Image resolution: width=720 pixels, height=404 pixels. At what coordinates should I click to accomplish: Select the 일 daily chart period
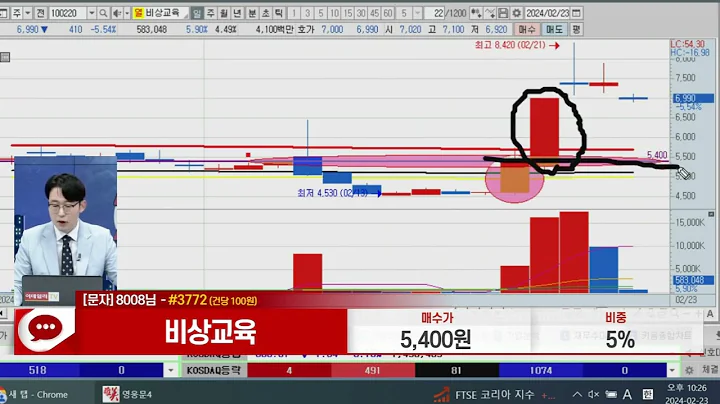tap(197, 13)
